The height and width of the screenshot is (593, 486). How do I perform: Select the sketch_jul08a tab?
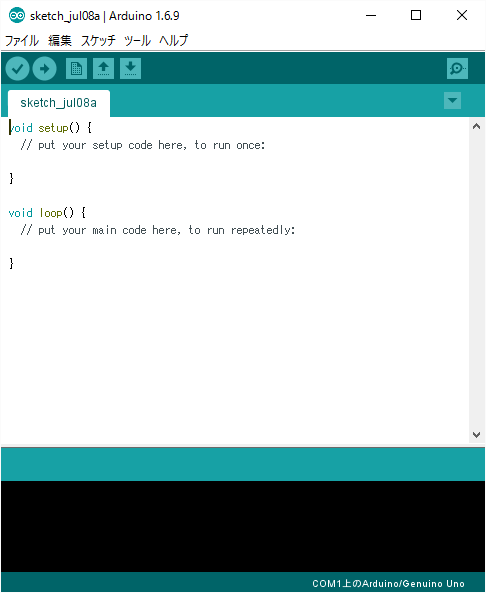59,103
